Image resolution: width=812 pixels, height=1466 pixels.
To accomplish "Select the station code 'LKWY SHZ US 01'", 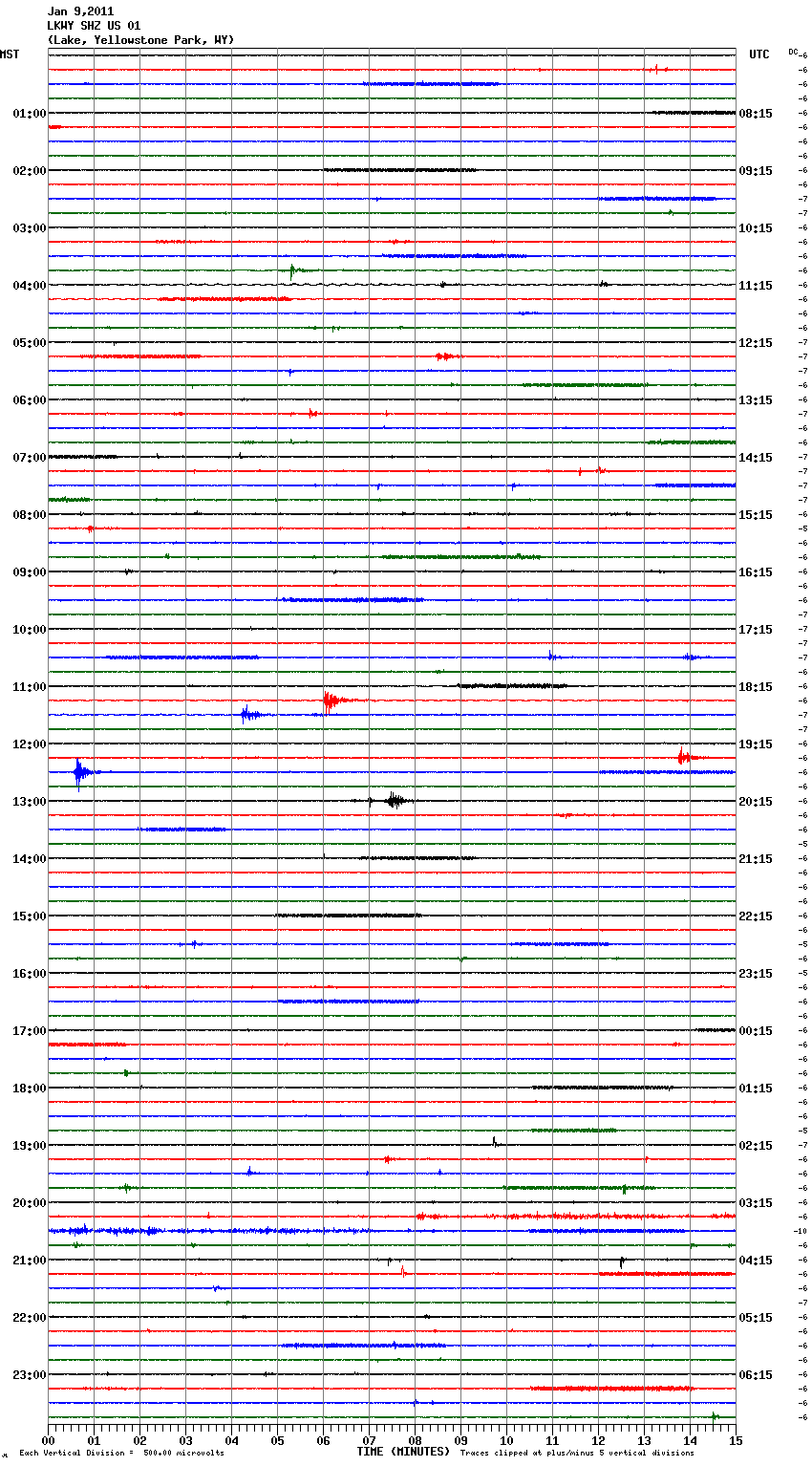I will (94, 26).
